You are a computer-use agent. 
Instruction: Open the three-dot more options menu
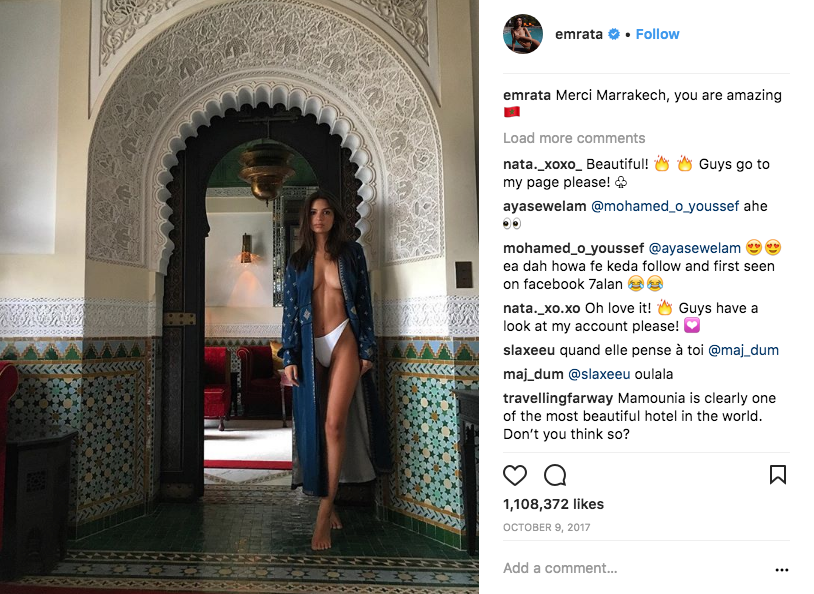(x=781, y=570)
